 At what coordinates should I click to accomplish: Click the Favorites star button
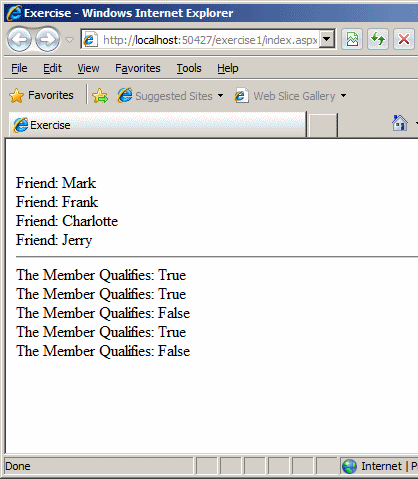(41, 96)
